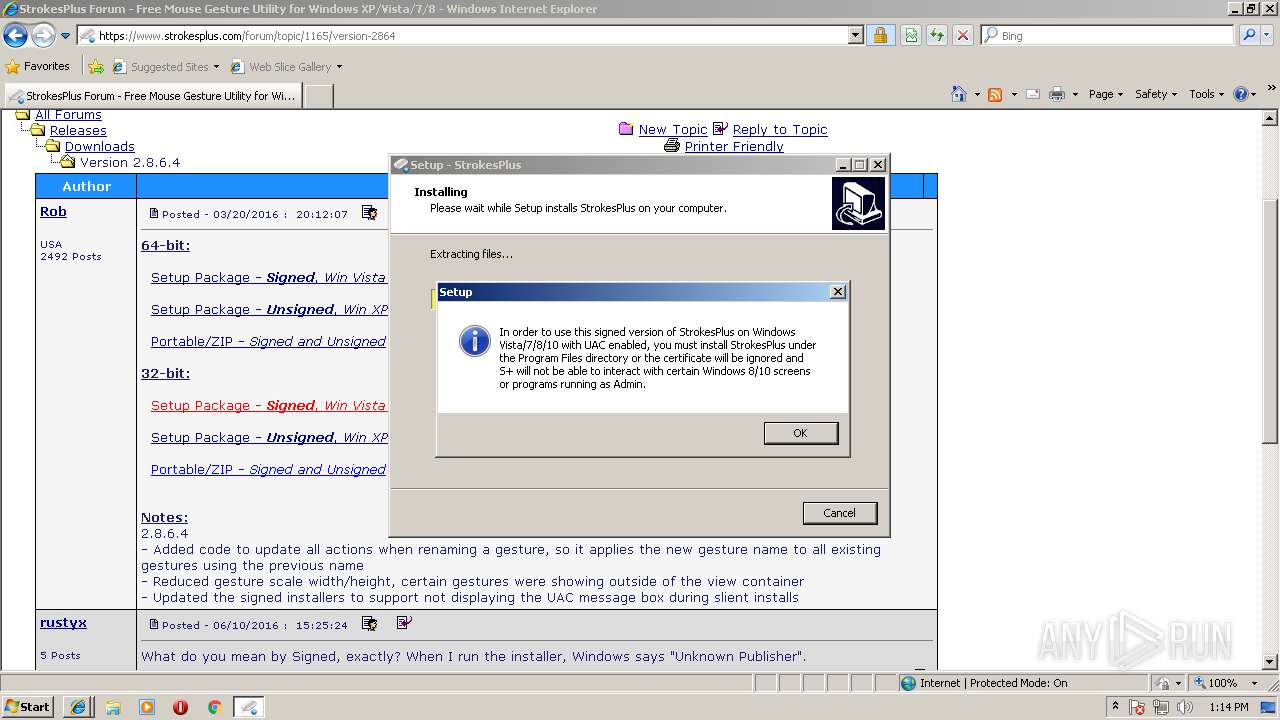Open the Downloads forum link
Viewport: 1280px width, 720px height.
99,146
